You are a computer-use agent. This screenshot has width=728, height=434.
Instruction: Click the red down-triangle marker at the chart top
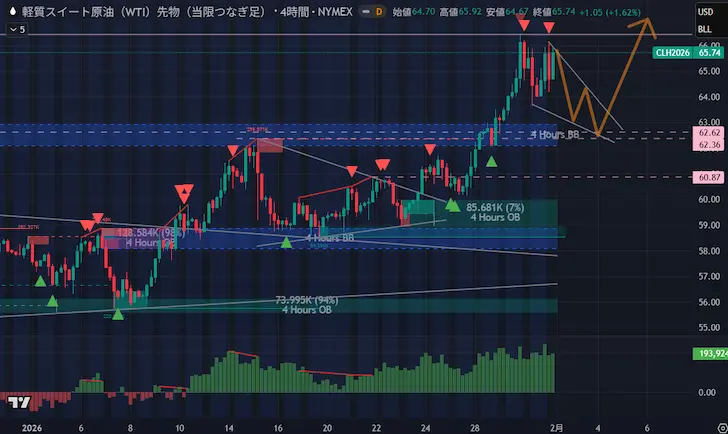pos(524,39)
